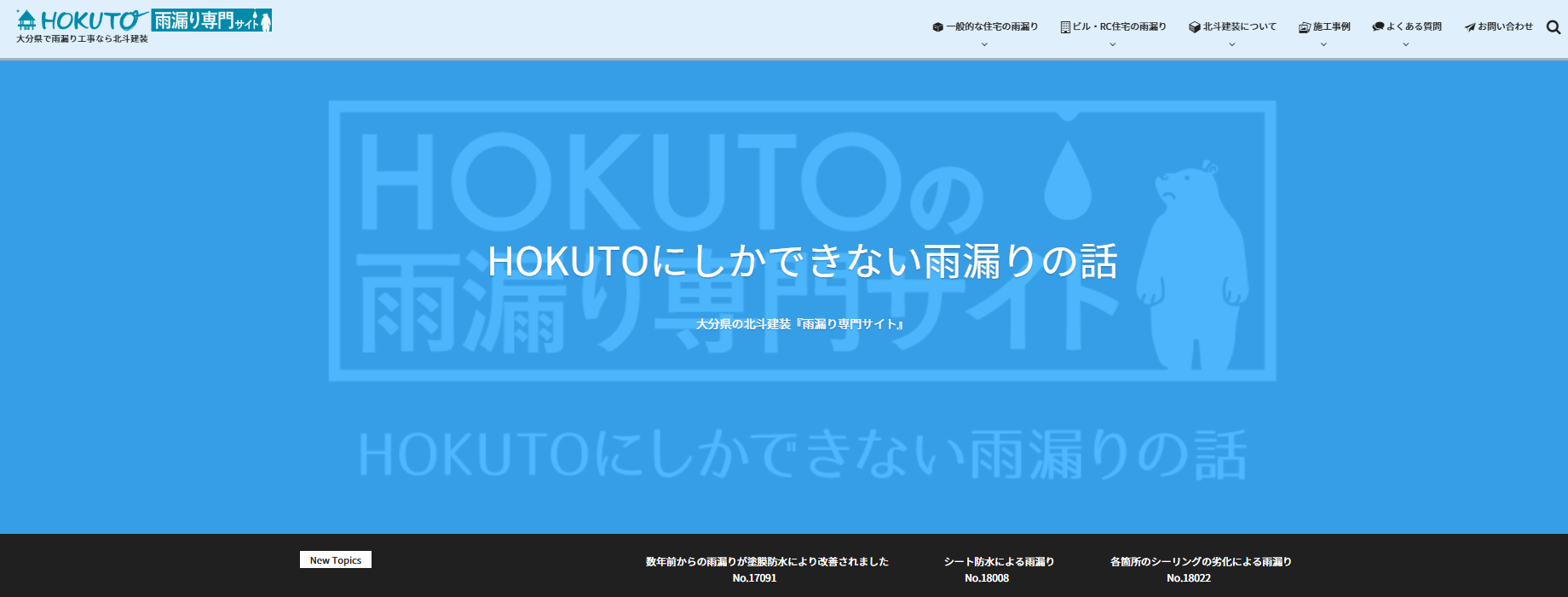
Task: Expand the chevron under ビル・RC住宅の雨漏り
Action: coord(1112,44)
